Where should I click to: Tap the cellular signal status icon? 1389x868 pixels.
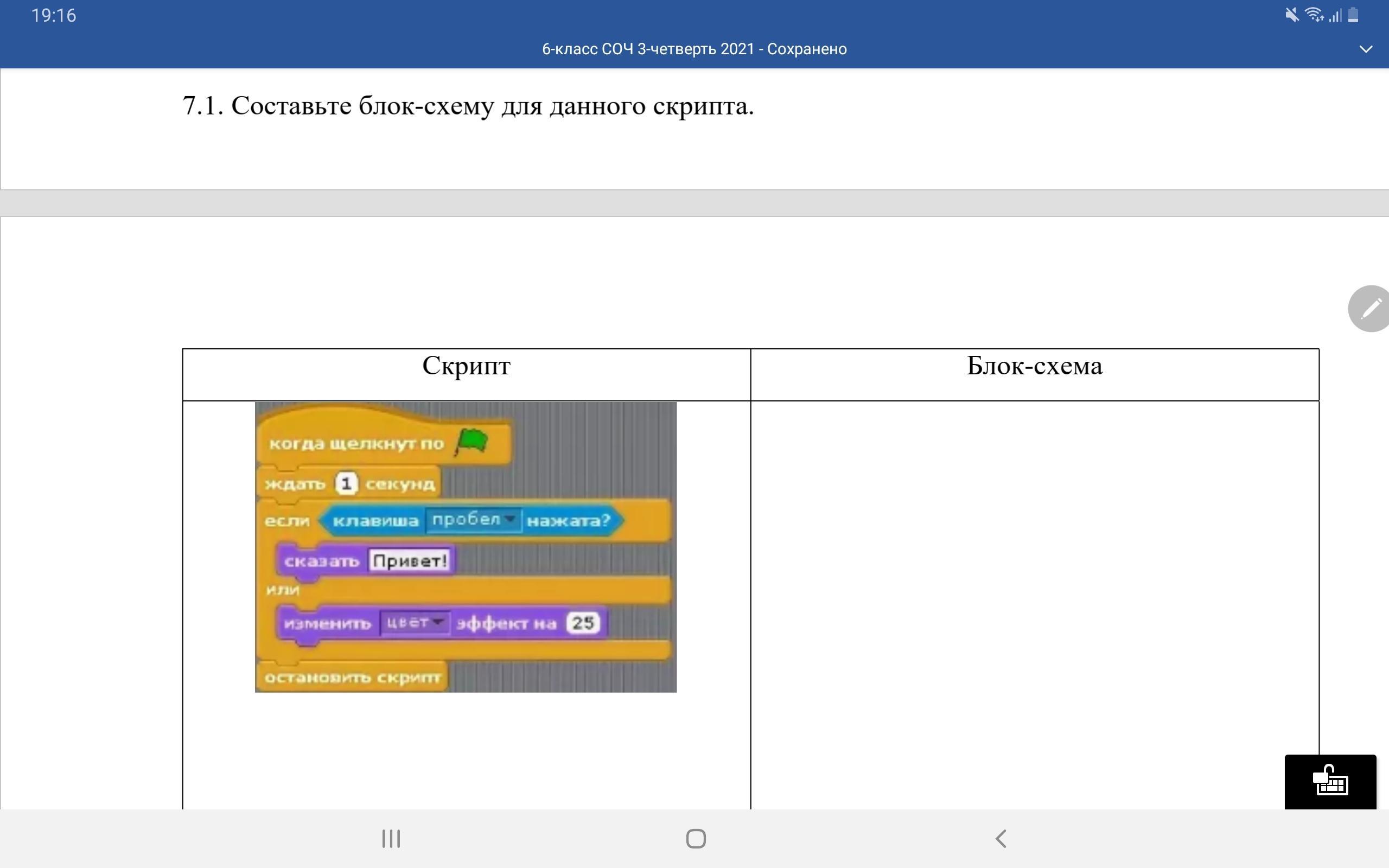pos(1335,16)
